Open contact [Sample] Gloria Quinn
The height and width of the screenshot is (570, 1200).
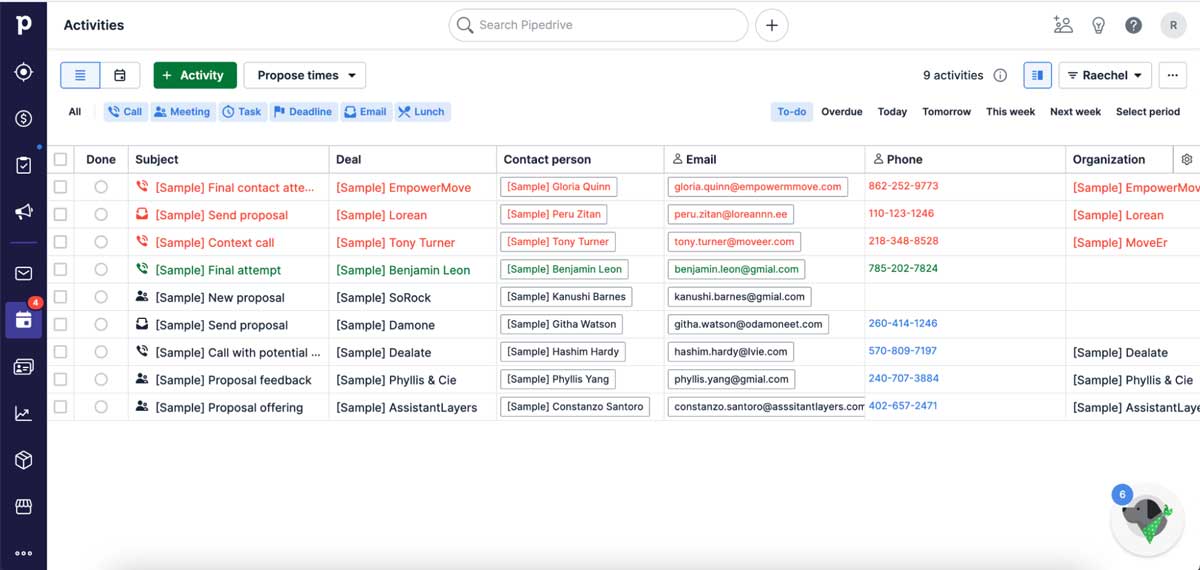click(558, 186)
